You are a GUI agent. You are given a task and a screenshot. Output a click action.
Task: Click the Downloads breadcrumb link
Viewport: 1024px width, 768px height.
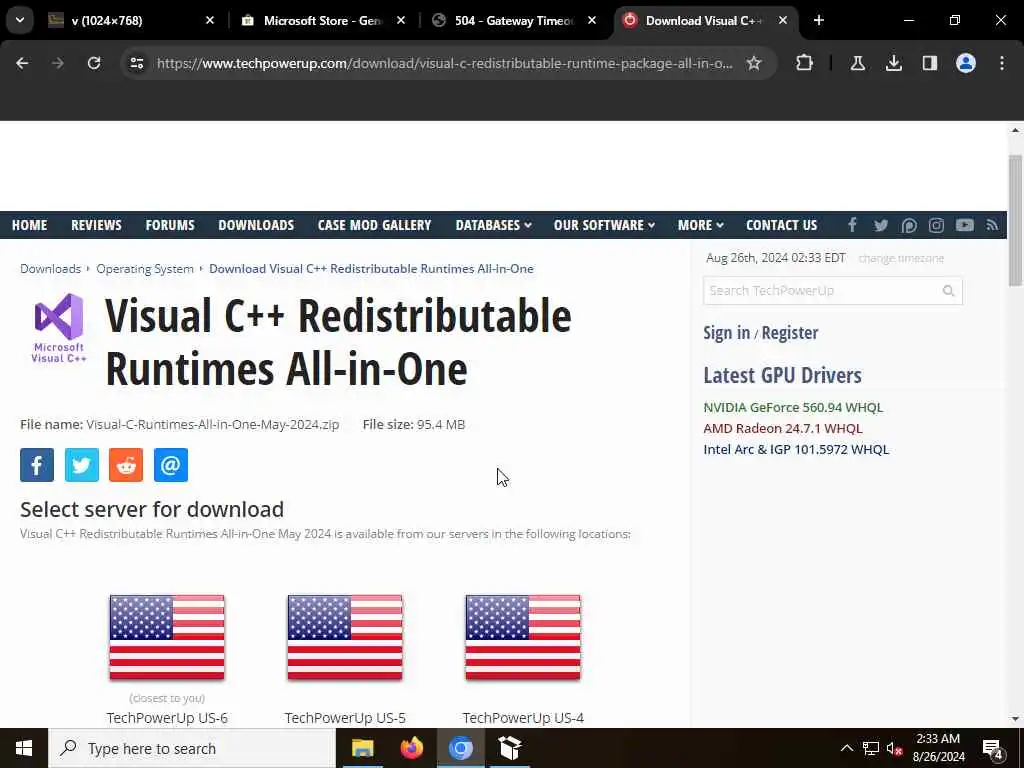tap(50, 269)
